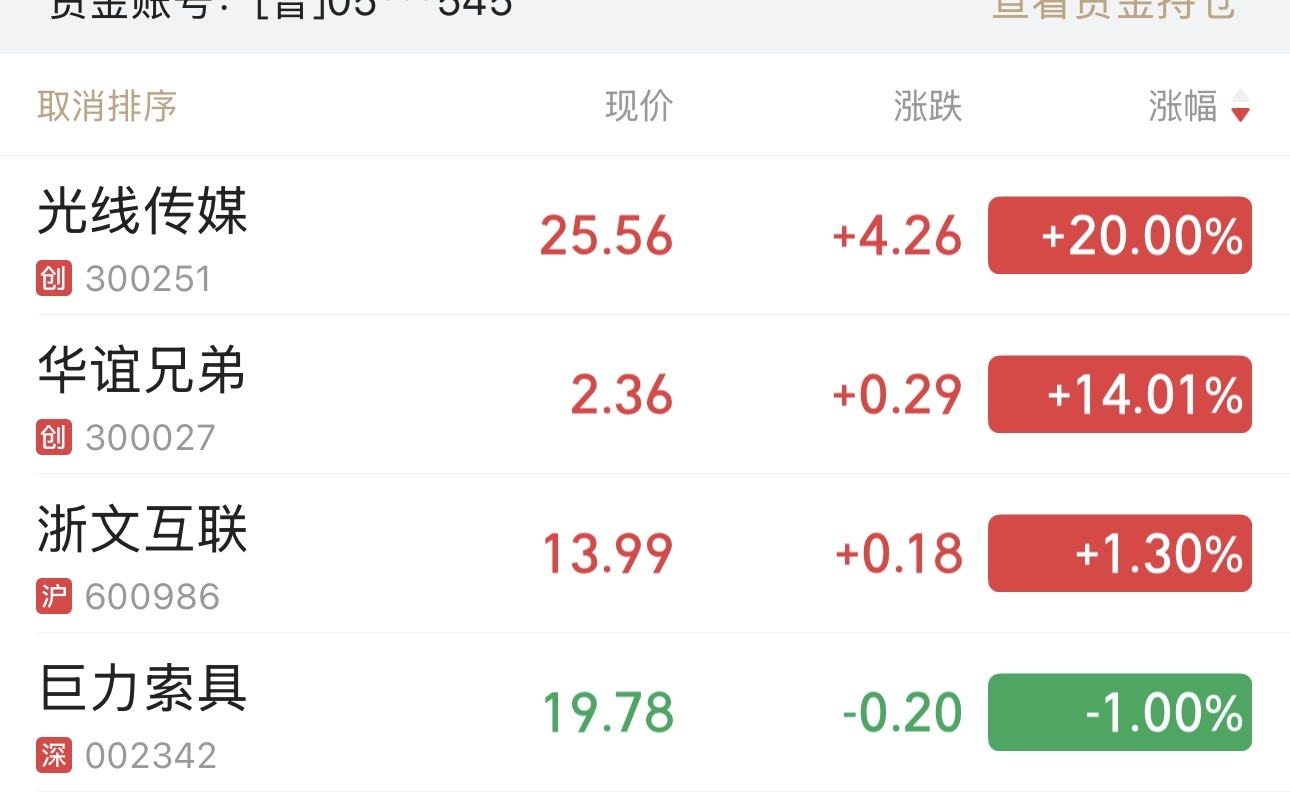This screenshot has height=803, width=1290.
Task: Cancel sorting via 取消排序
Action: (x=107, y=105)
